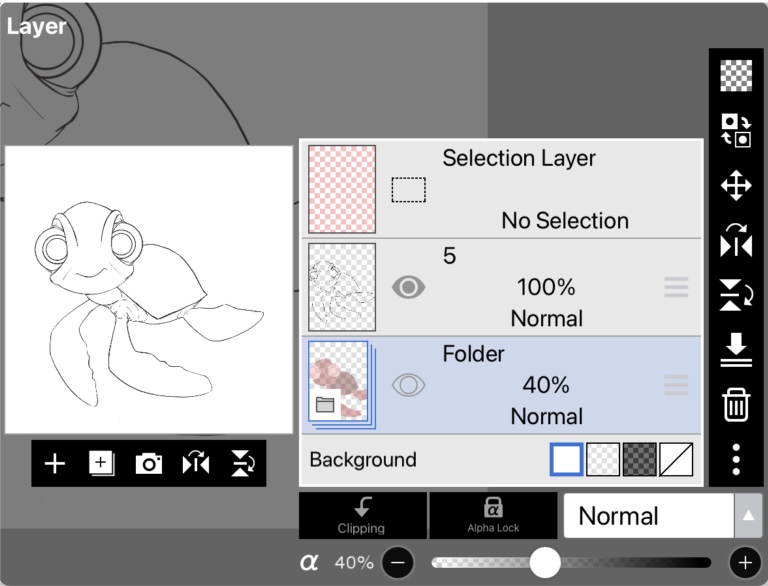Viewport: 768px width, 586px height.
Task: Click Selection Layer title text
Action: [519, 158]
